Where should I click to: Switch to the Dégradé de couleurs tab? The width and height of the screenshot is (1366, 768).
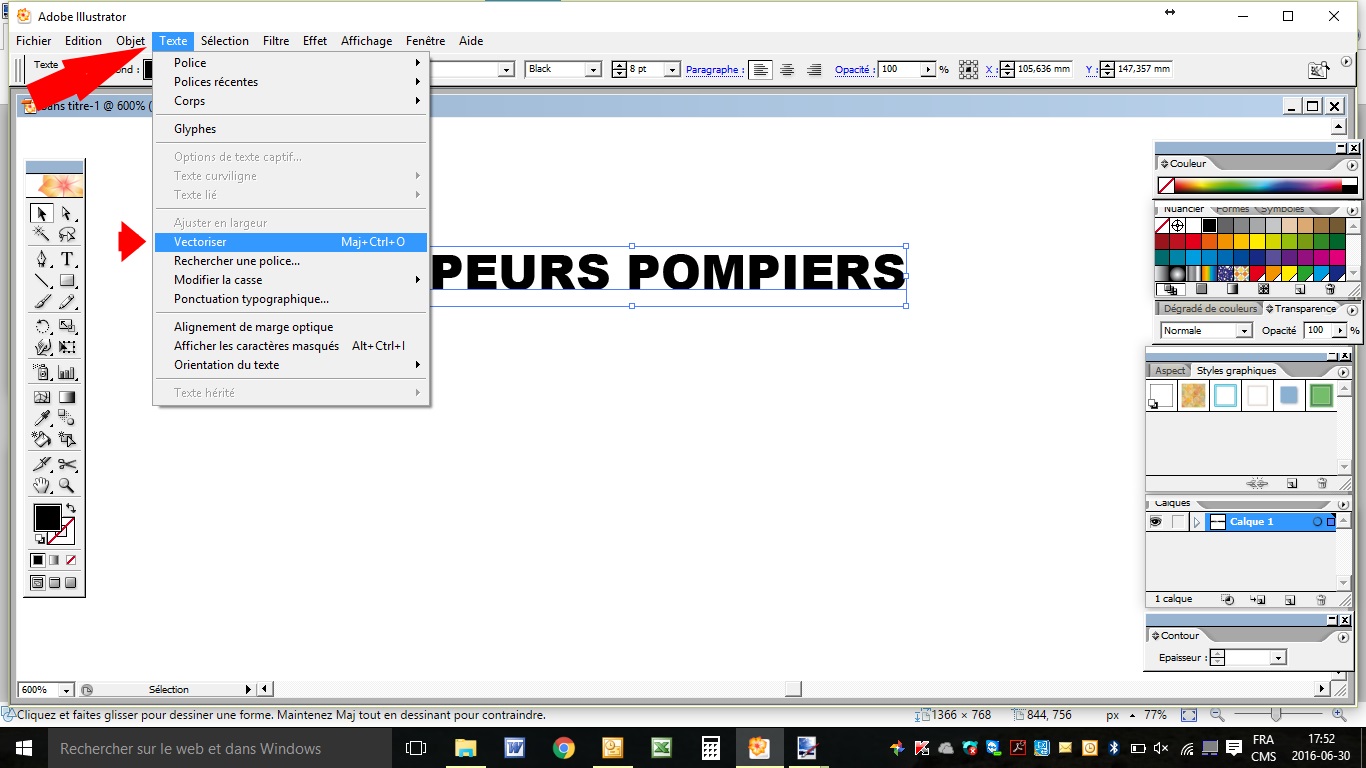click(1210, 309)
